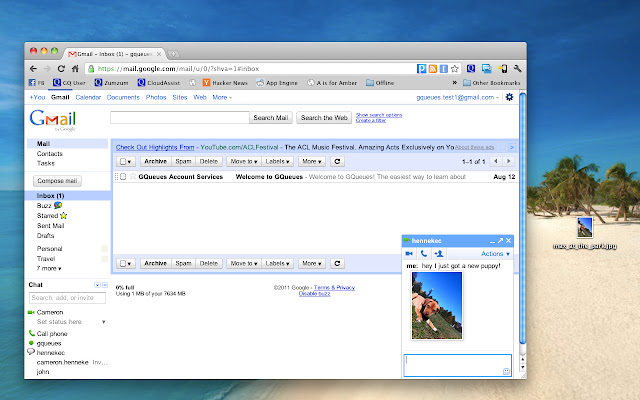Open Calendar from the Google bar

click(87, 97)
